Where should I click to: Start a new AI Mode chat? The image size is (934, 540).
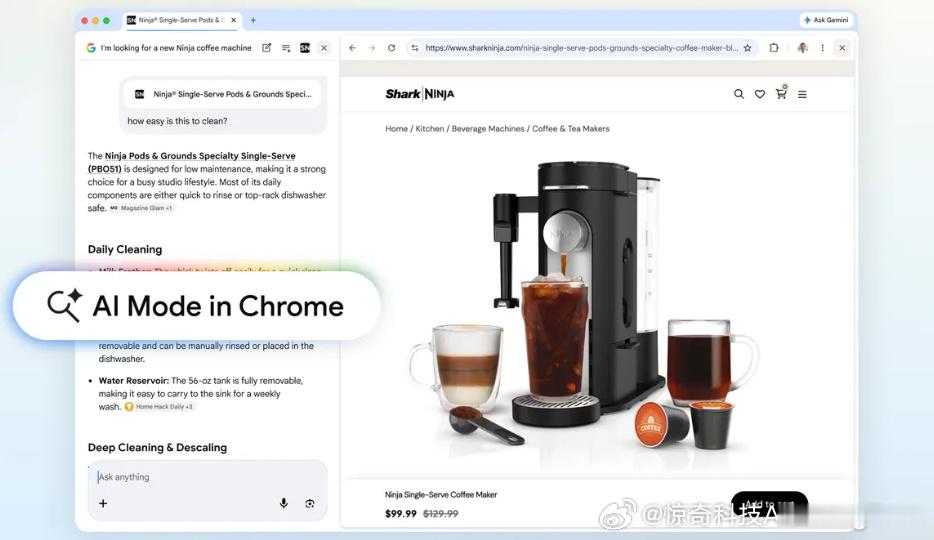[266, 48]
